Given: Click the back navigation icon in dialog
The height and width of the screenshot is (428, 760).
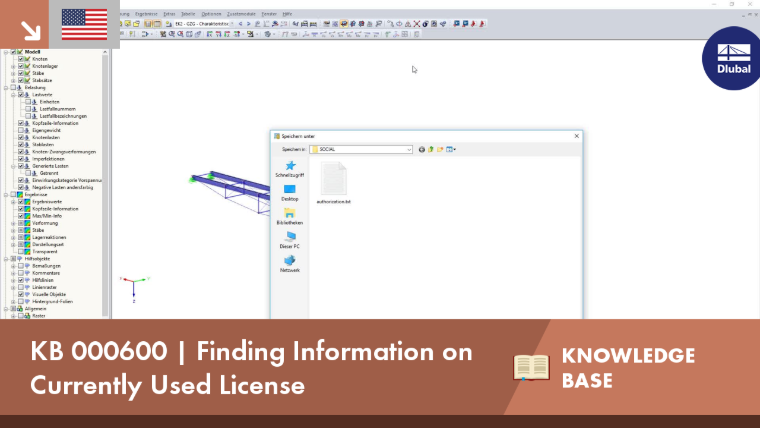Looking at the screenshot, I should [x=422, y=149].
